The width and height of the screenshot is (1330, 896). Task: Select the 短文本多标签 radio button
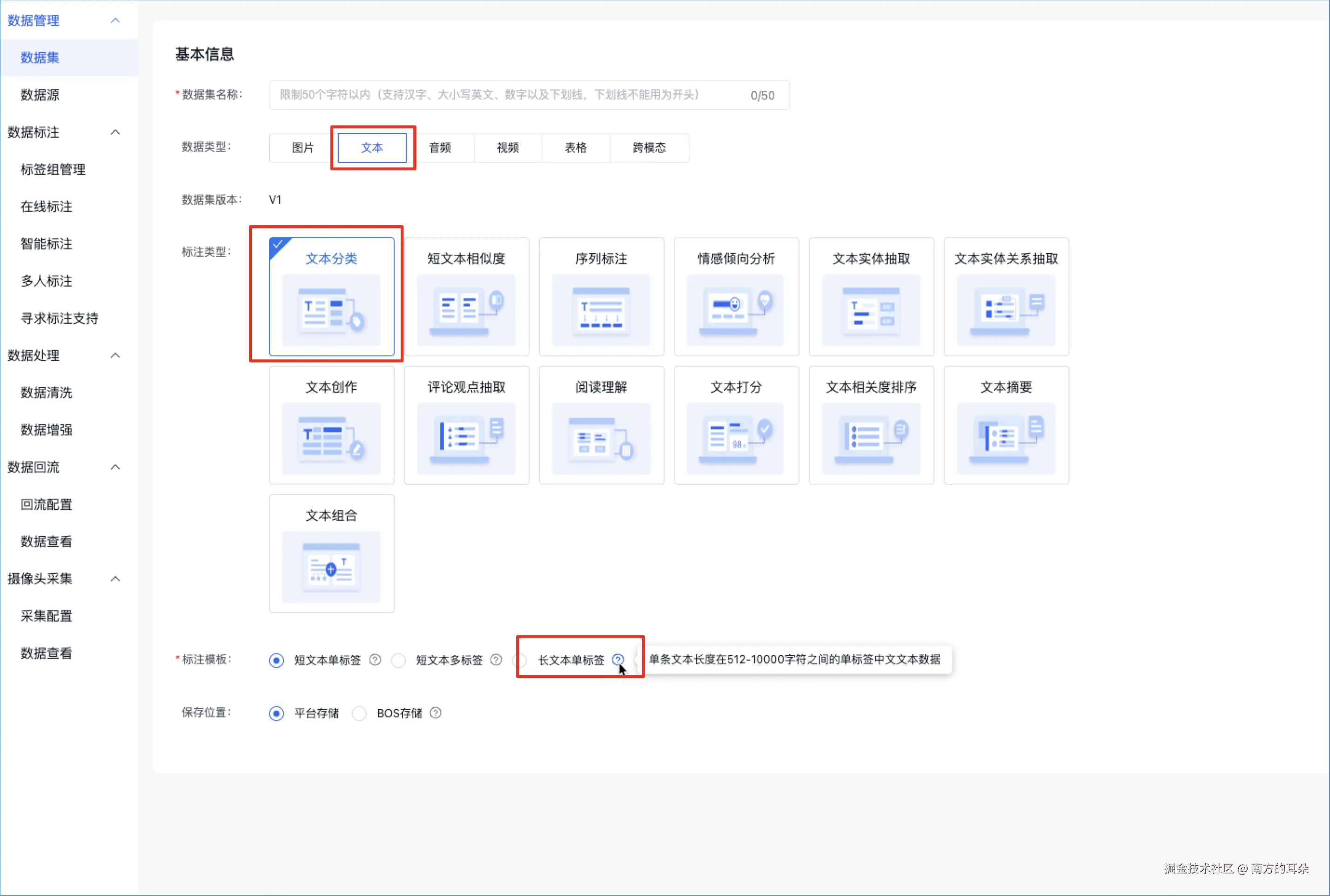tap(398, 661)
